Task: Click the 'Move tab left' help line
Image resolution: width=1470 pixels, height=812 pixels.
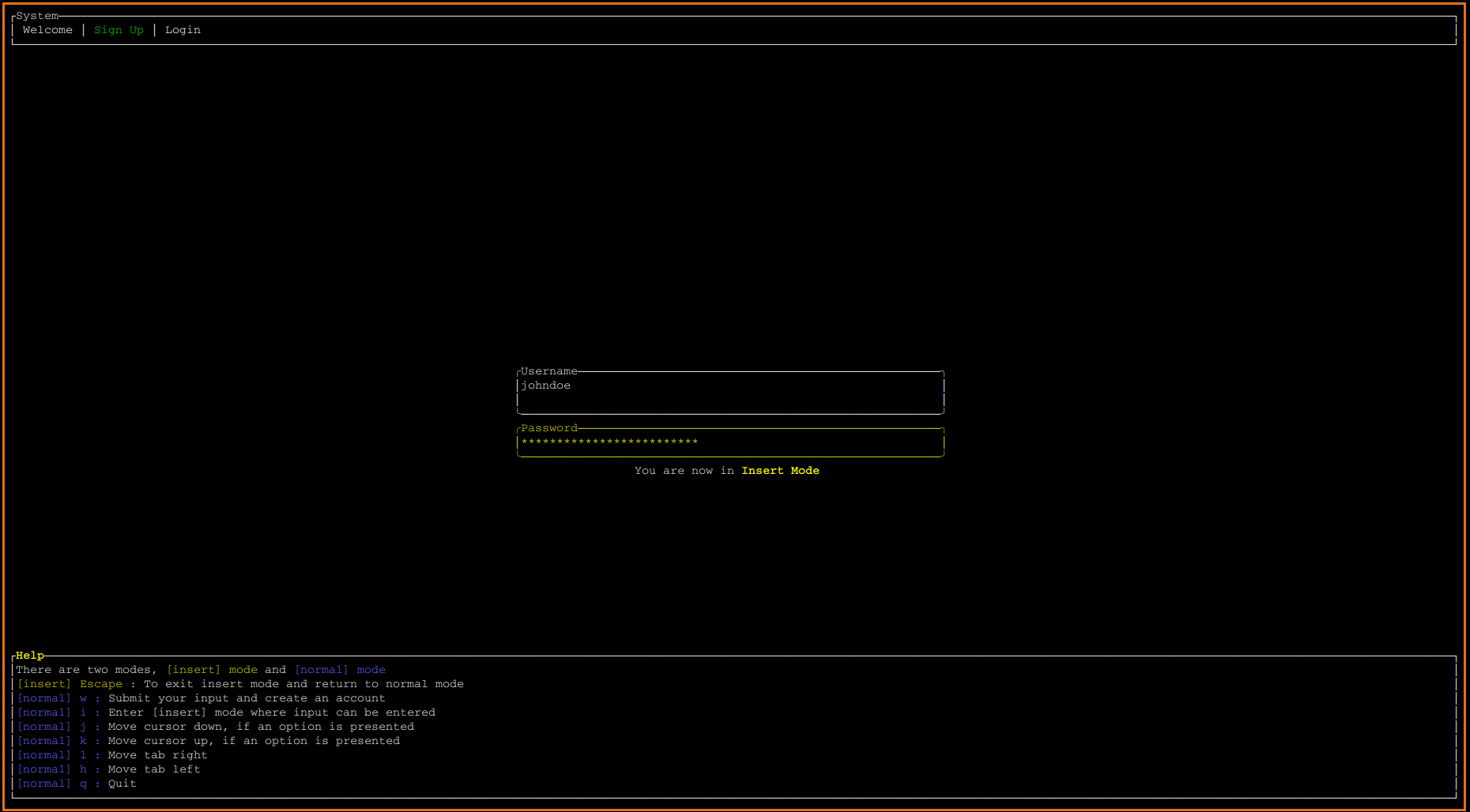Action: tap(109, 769)
